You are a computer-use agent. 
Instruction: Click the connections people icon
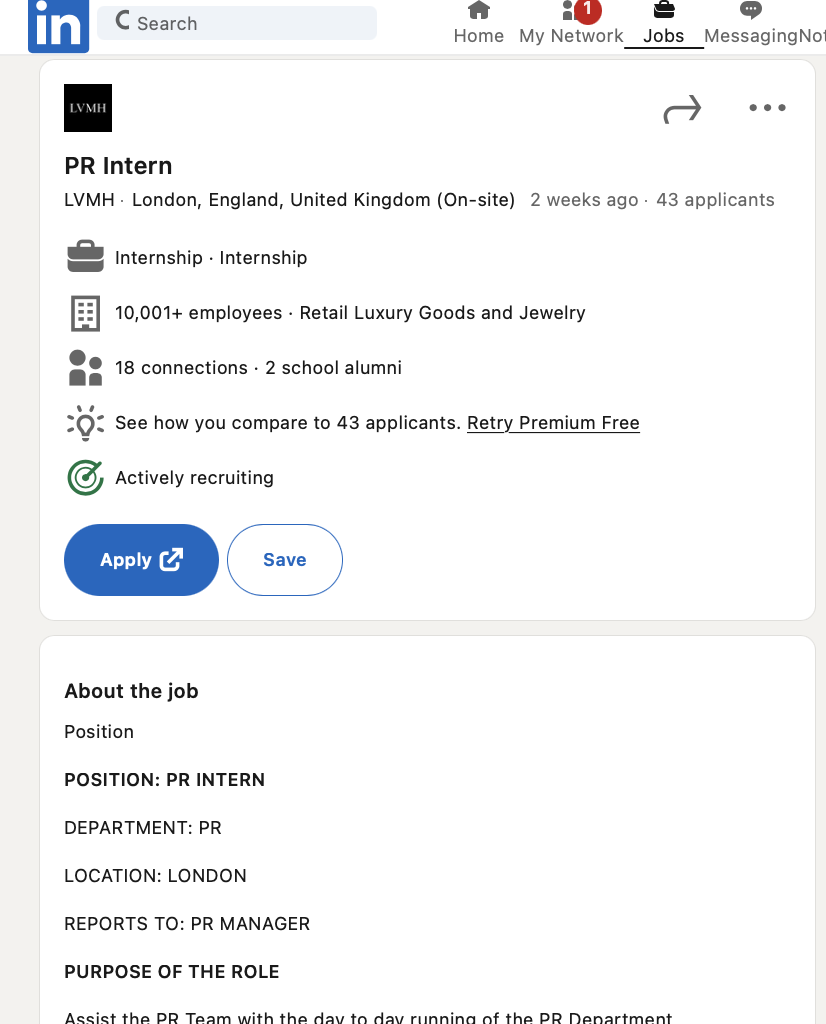86,368
